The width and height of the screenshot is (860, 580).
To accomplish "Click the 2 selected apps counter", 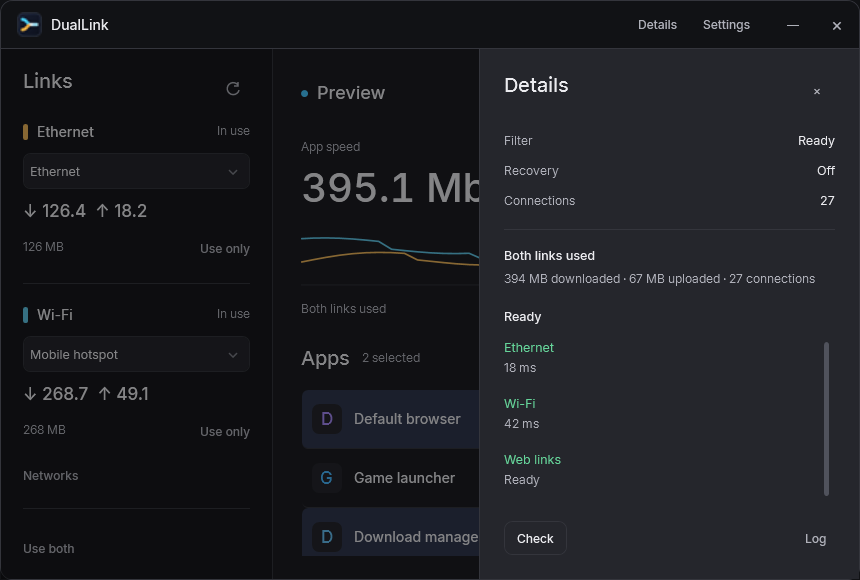I will pyautogui.click(x=391, y=358).
